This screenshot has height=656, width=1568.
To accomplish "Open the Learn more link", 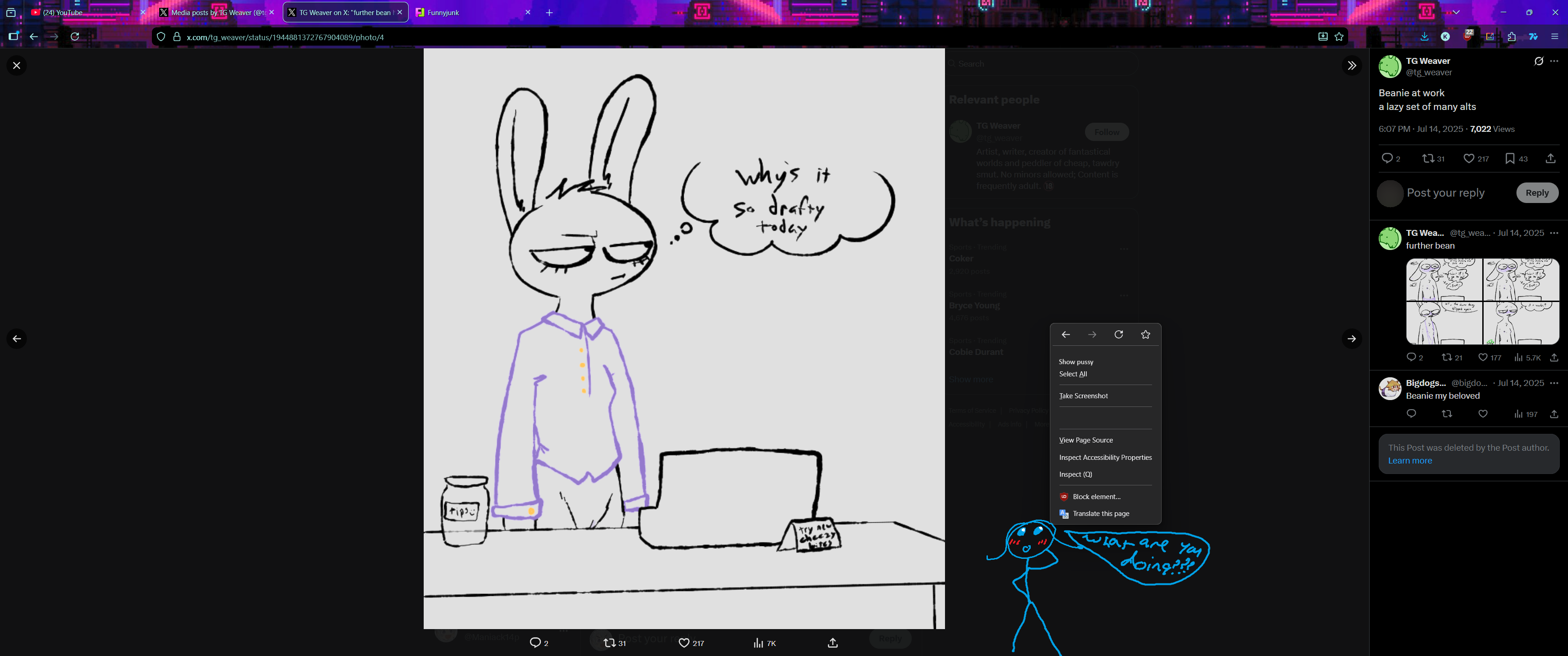I will pos(1410,460).
